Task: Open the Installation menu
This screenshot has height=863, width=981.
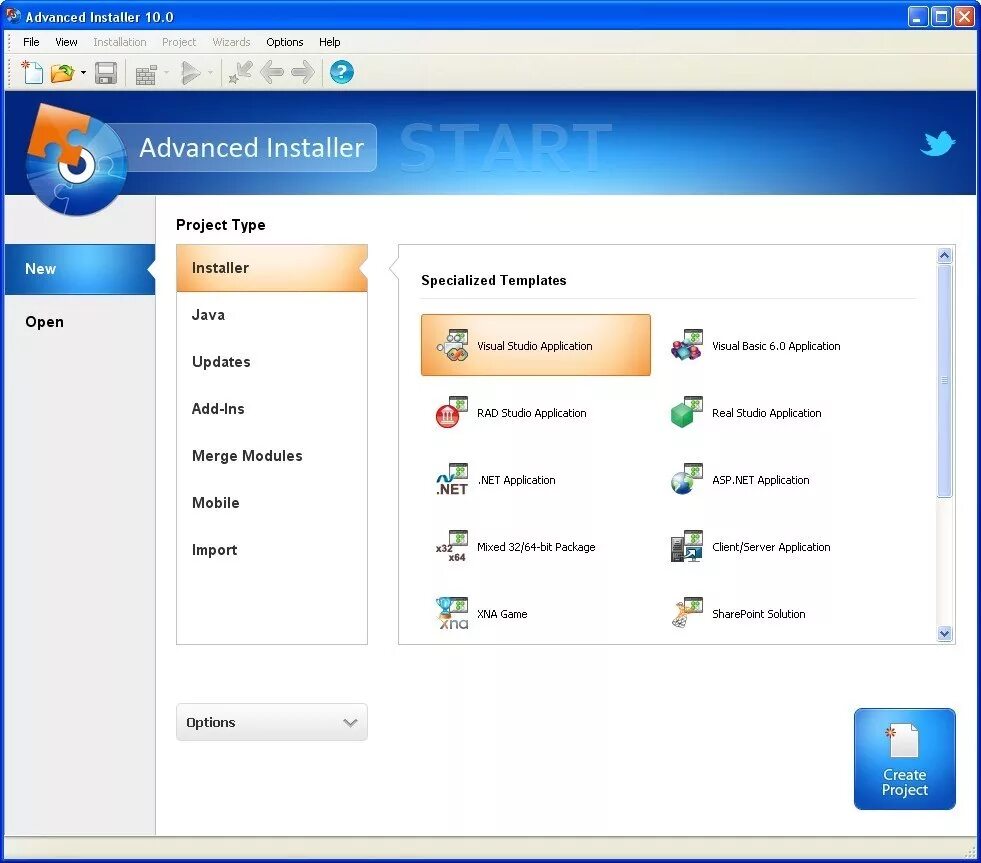Action: tap(119, 42)
